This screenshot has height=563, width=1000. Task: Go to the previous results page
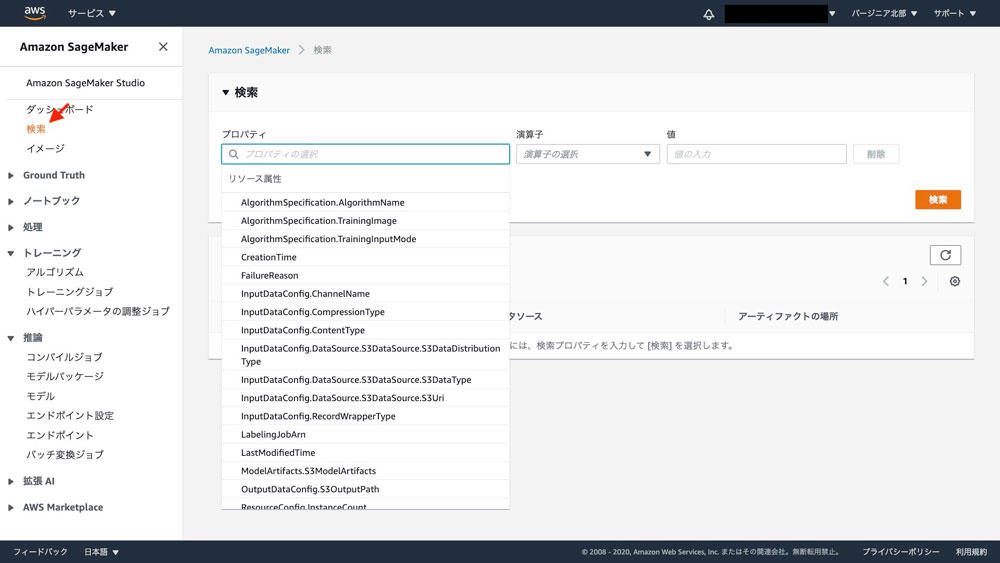point(886,281)
